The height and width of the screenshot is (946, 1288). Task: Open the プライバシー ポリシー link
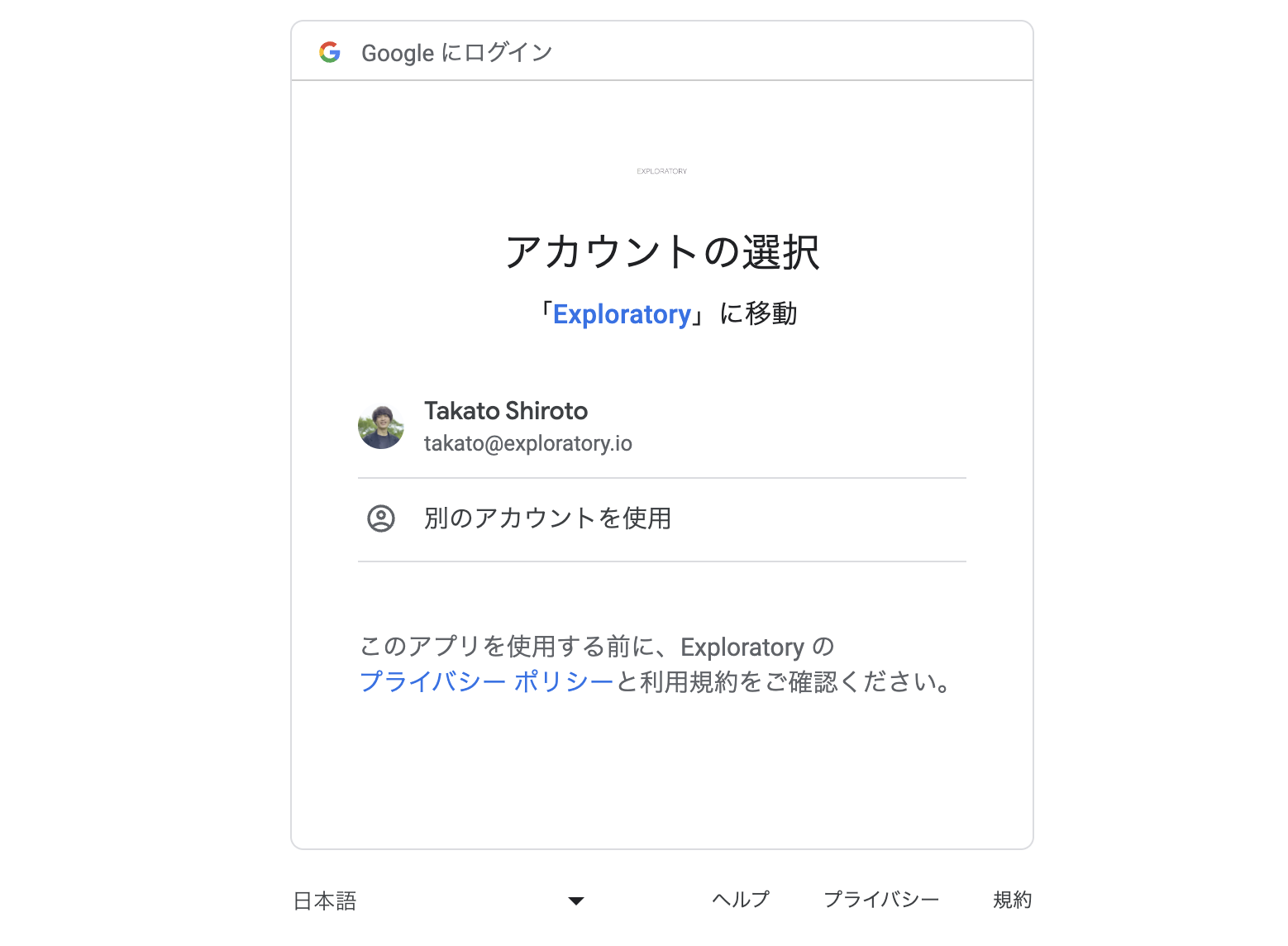(x=487, y=682)
